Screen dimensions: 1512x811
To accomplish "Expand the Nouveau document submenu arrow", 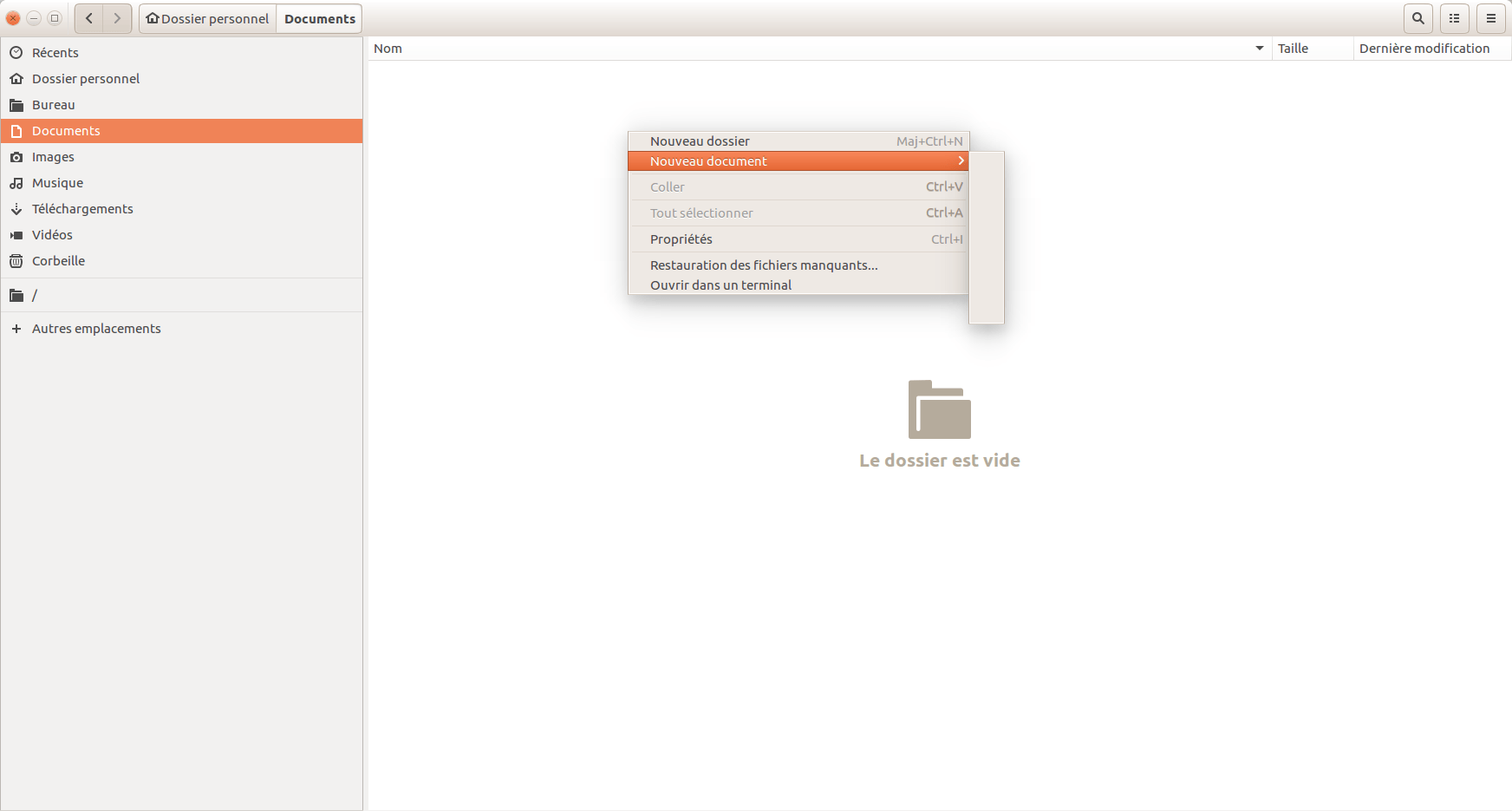I will (961, 161).
